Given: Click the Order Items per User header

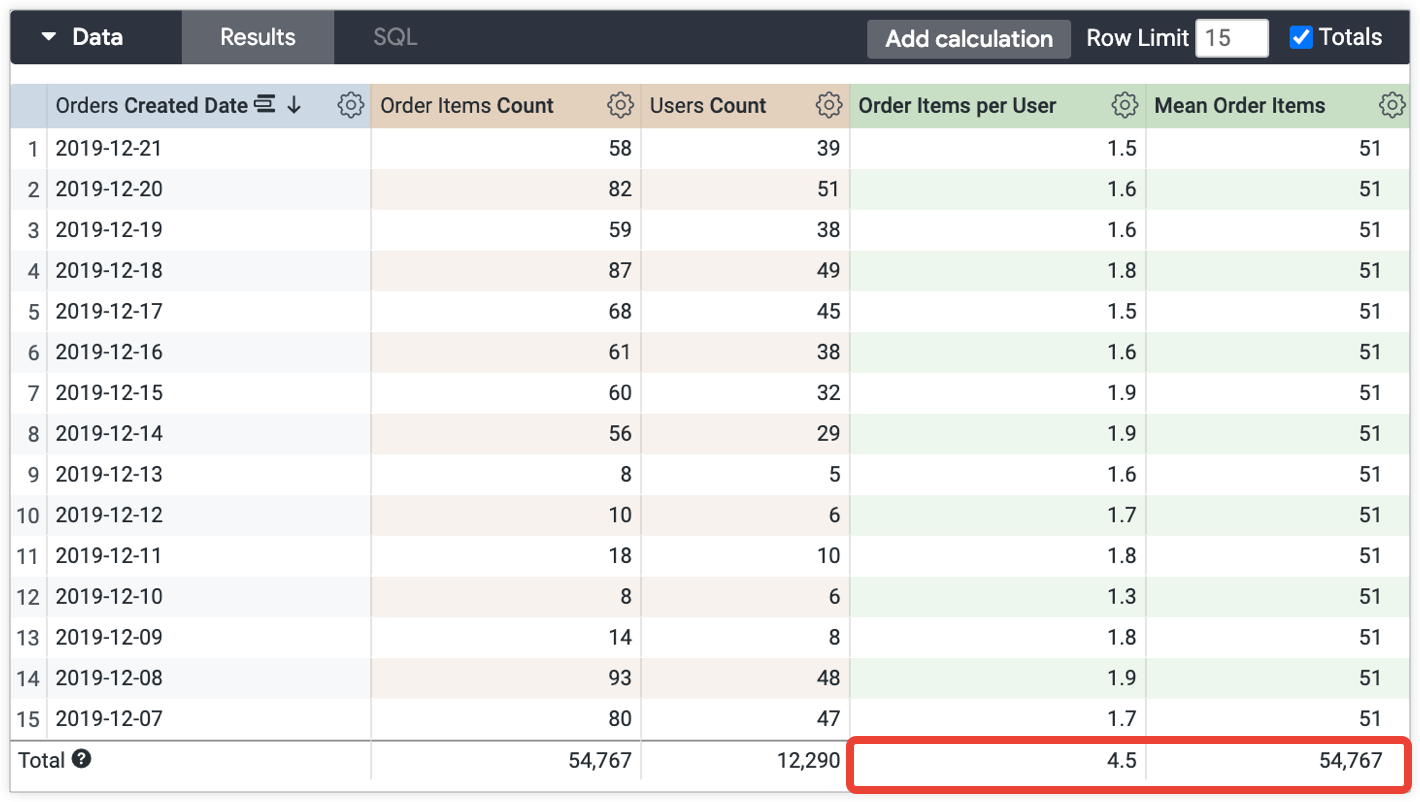Looking at the screenshot, I should tap(957, 105).
